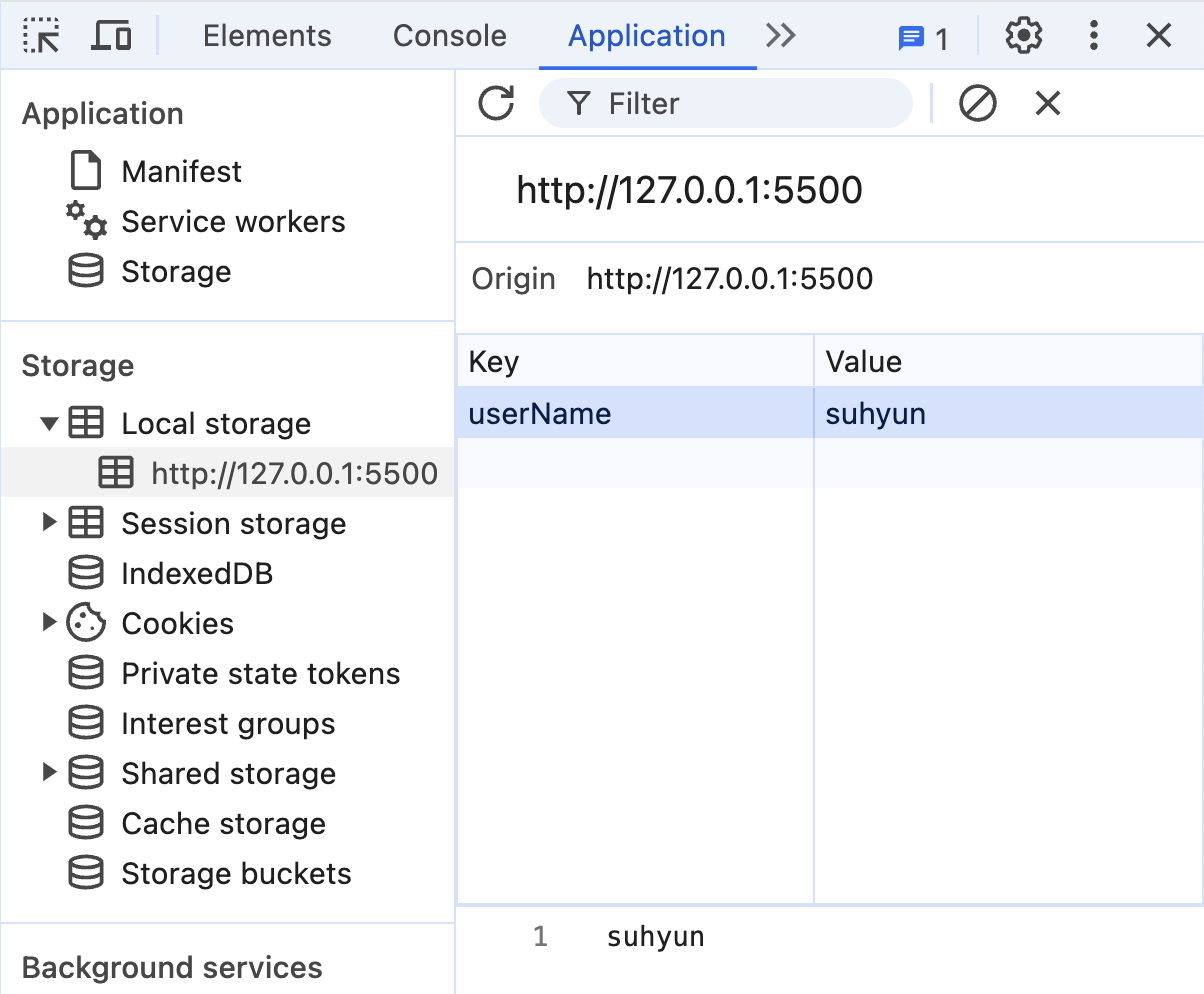Screen dimensions: 1204x994
Task: Refresh the storage table
Action: click(496, 103)
